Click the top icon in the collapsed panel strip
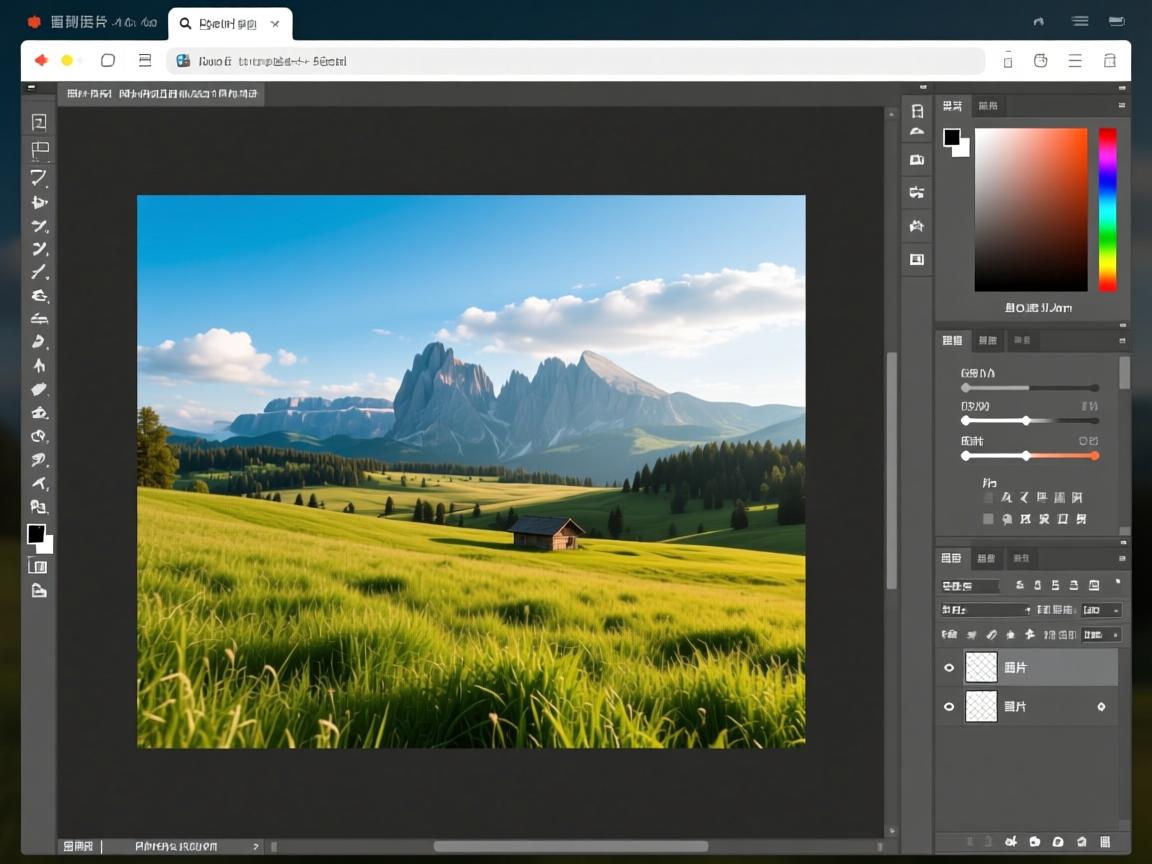 click(916, 112)
